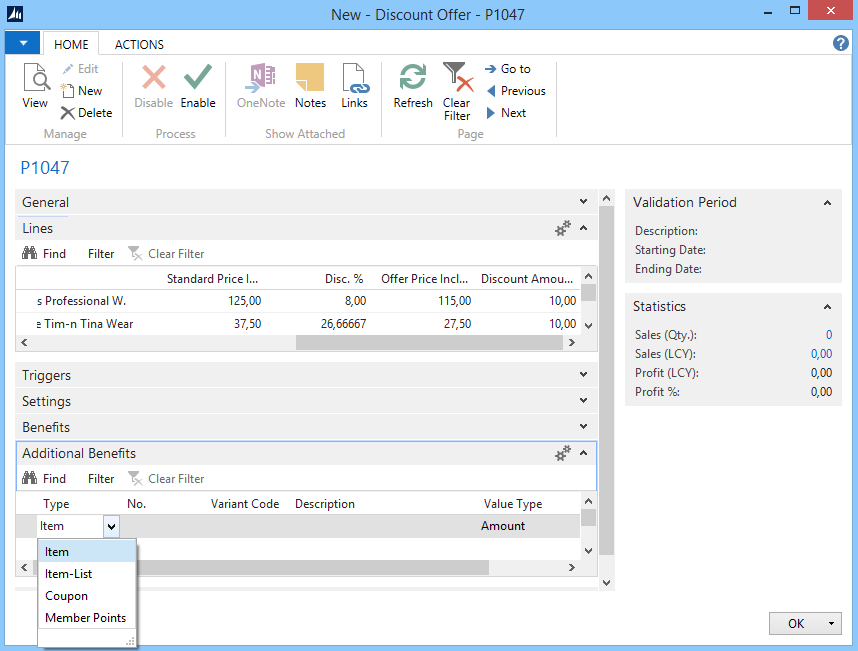Choose Coupon from the Type dropdown list
The width and height of the screenshot is (858, 651).
(x=66, y=596)
